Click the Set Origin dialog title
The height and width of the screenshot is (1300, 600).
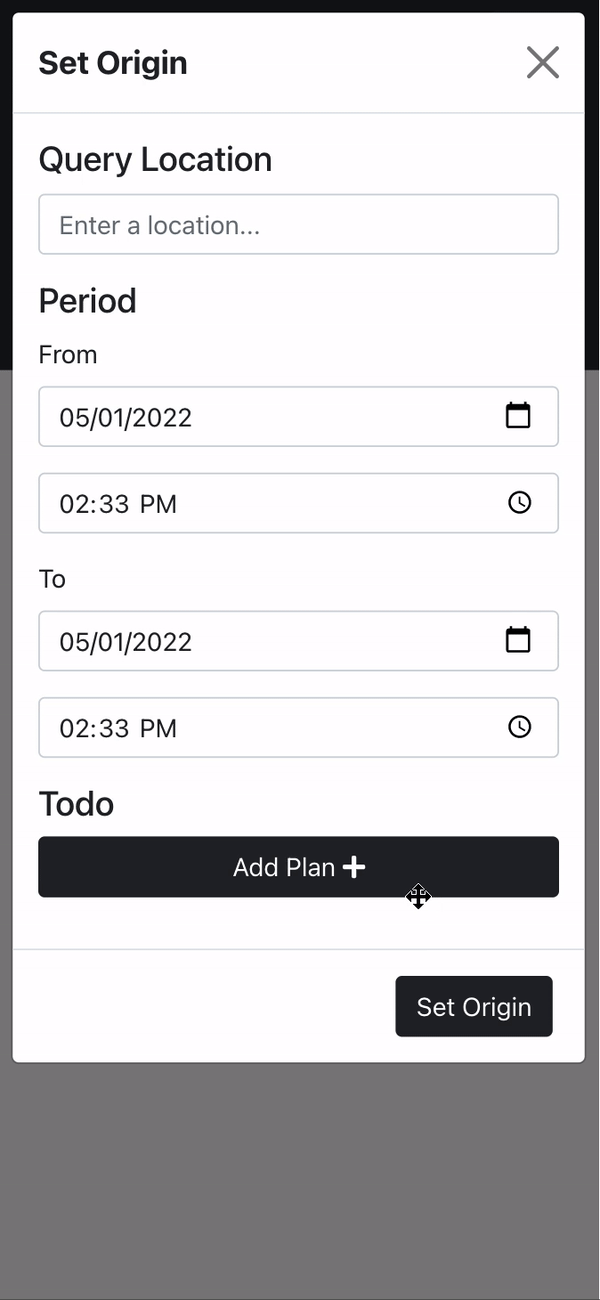[113, 62]
